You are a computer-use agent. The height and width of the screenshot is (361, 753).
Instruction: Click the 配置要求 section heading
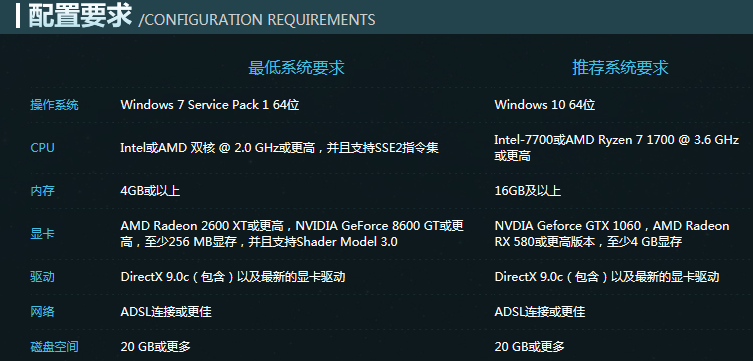point(80,15)
